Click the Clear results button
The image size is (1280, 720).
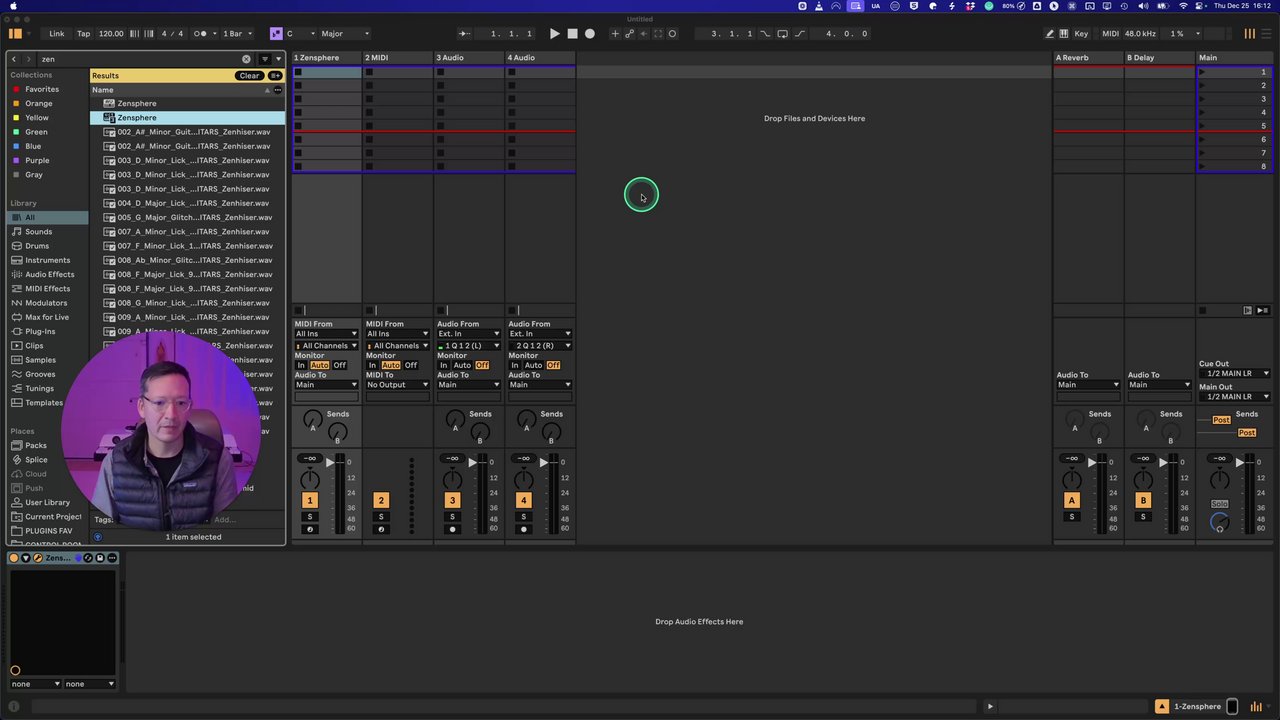click(249, 76)
